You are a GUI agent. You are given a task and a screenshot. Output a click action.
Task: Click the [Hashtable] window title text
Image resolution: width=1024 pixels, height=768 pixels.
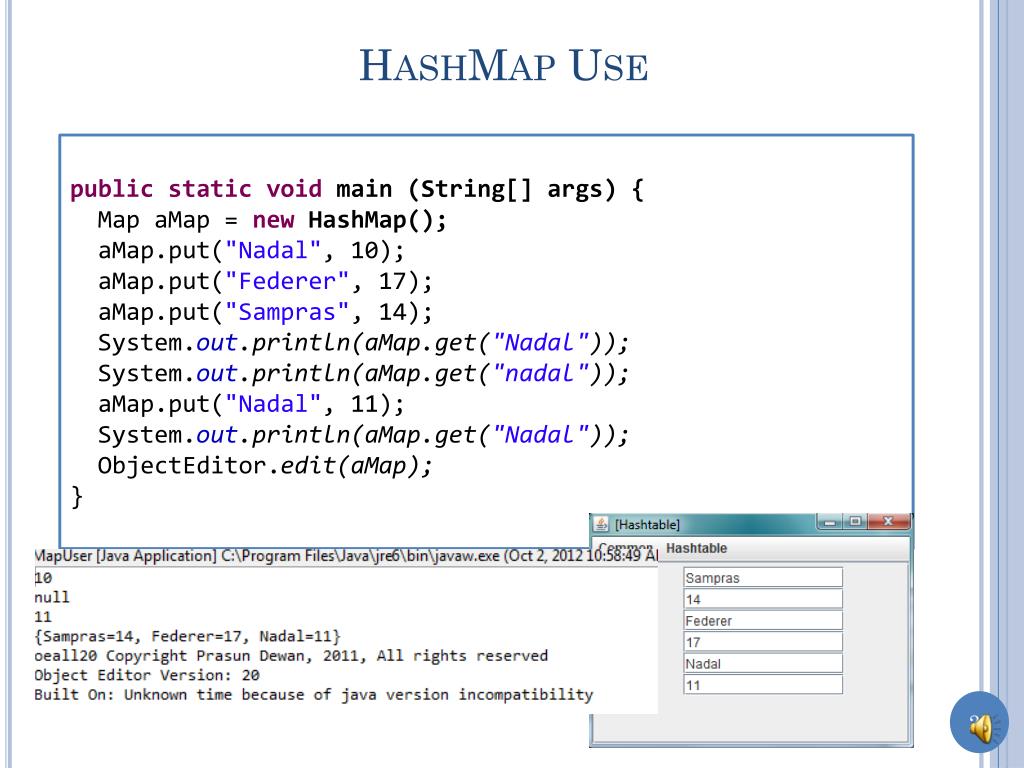(647, 524)
